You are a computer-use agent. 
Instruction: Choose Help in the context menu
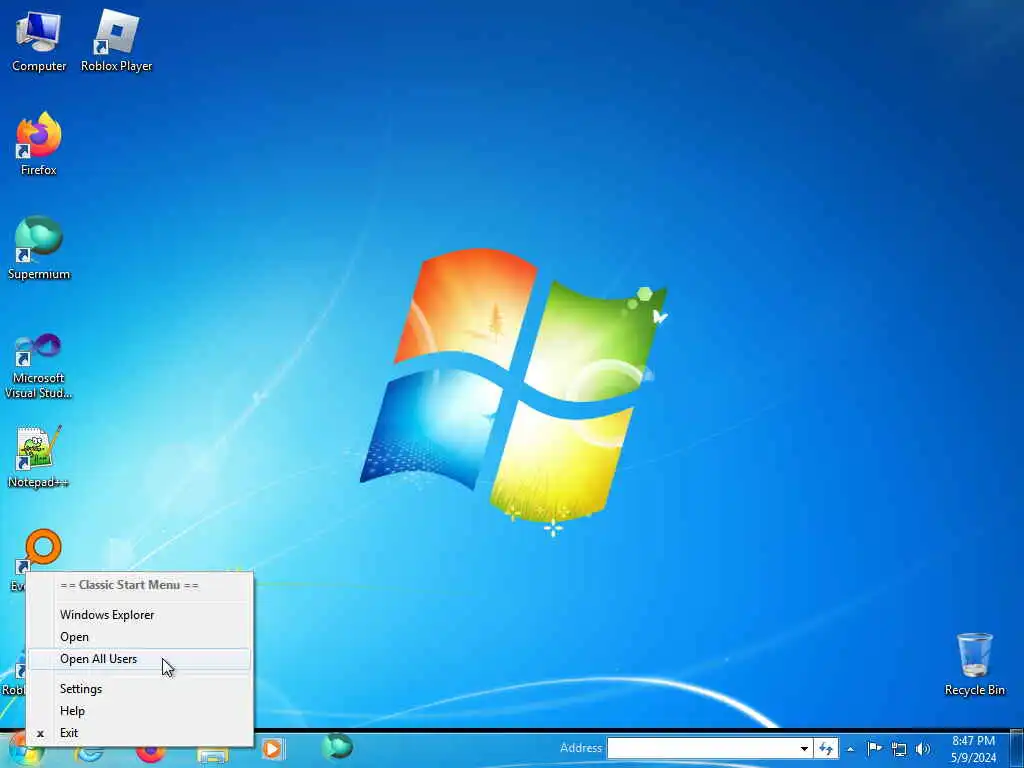(139, 711)
